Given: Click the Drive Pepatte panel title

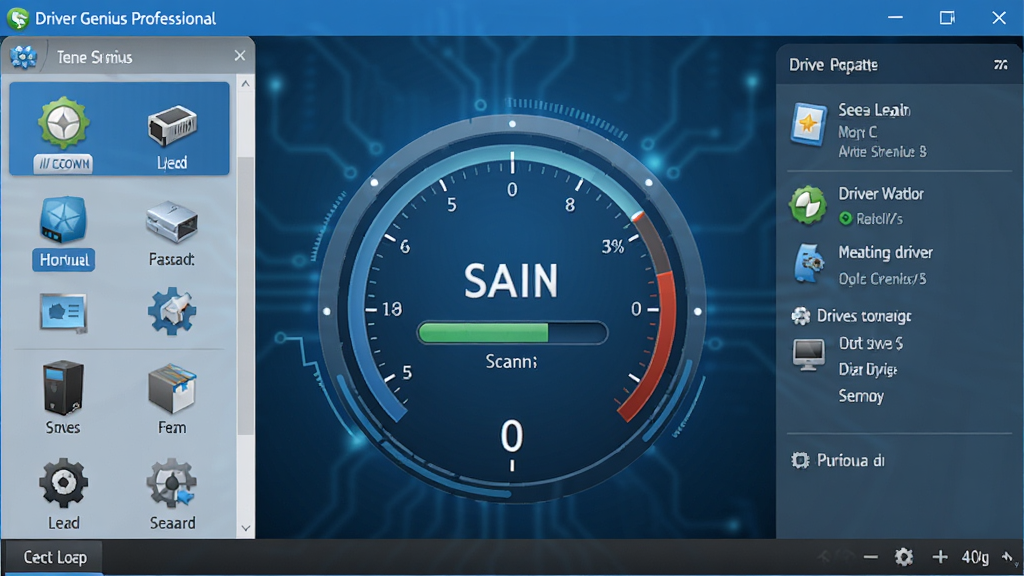Looking at the screenshot, I should [x=833, y=65].
